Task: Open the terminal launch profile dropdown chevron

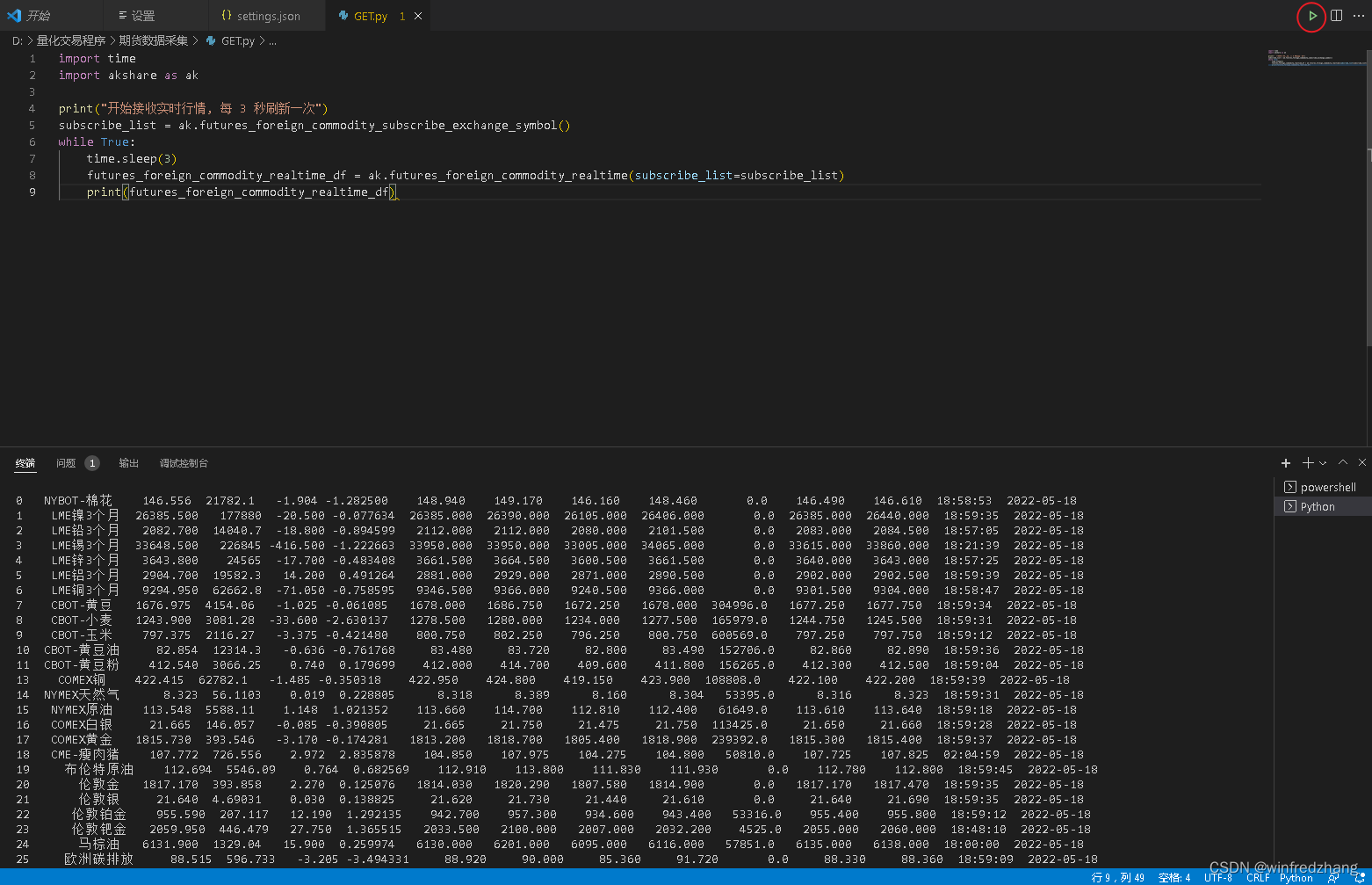Action: tap(1323, 463)
